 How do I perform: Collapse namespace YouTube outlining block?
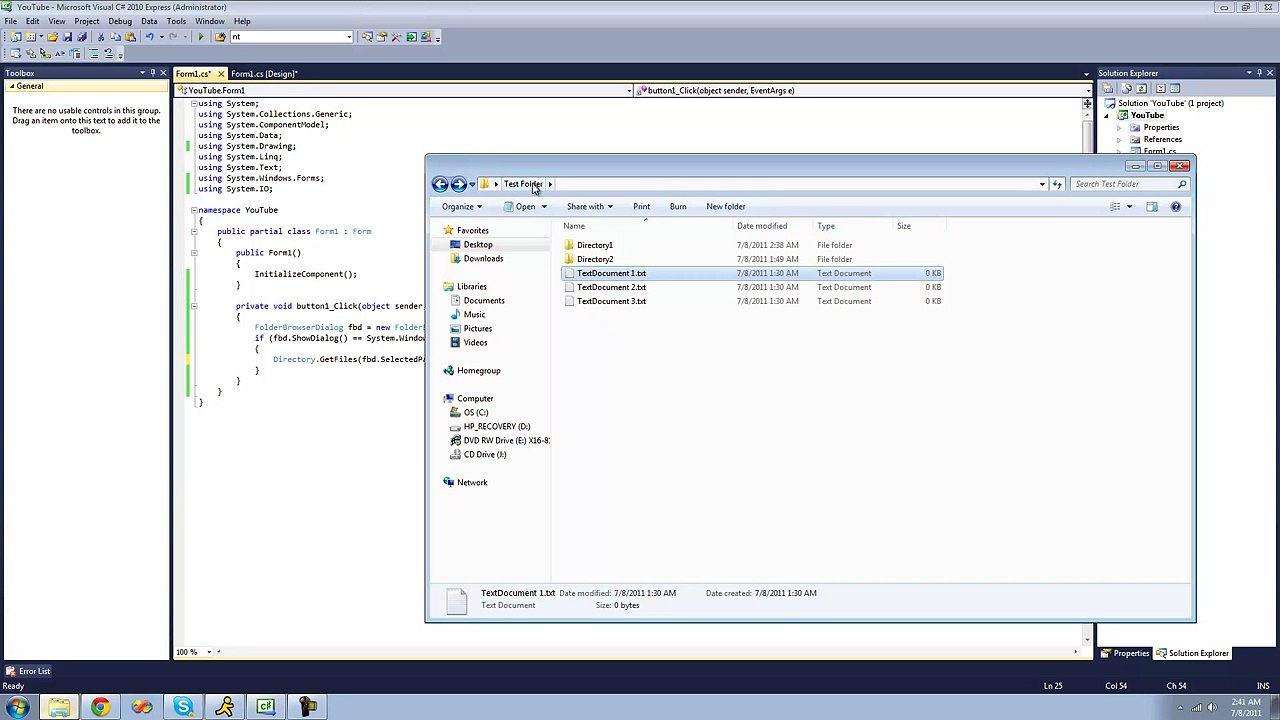(193, 210)
